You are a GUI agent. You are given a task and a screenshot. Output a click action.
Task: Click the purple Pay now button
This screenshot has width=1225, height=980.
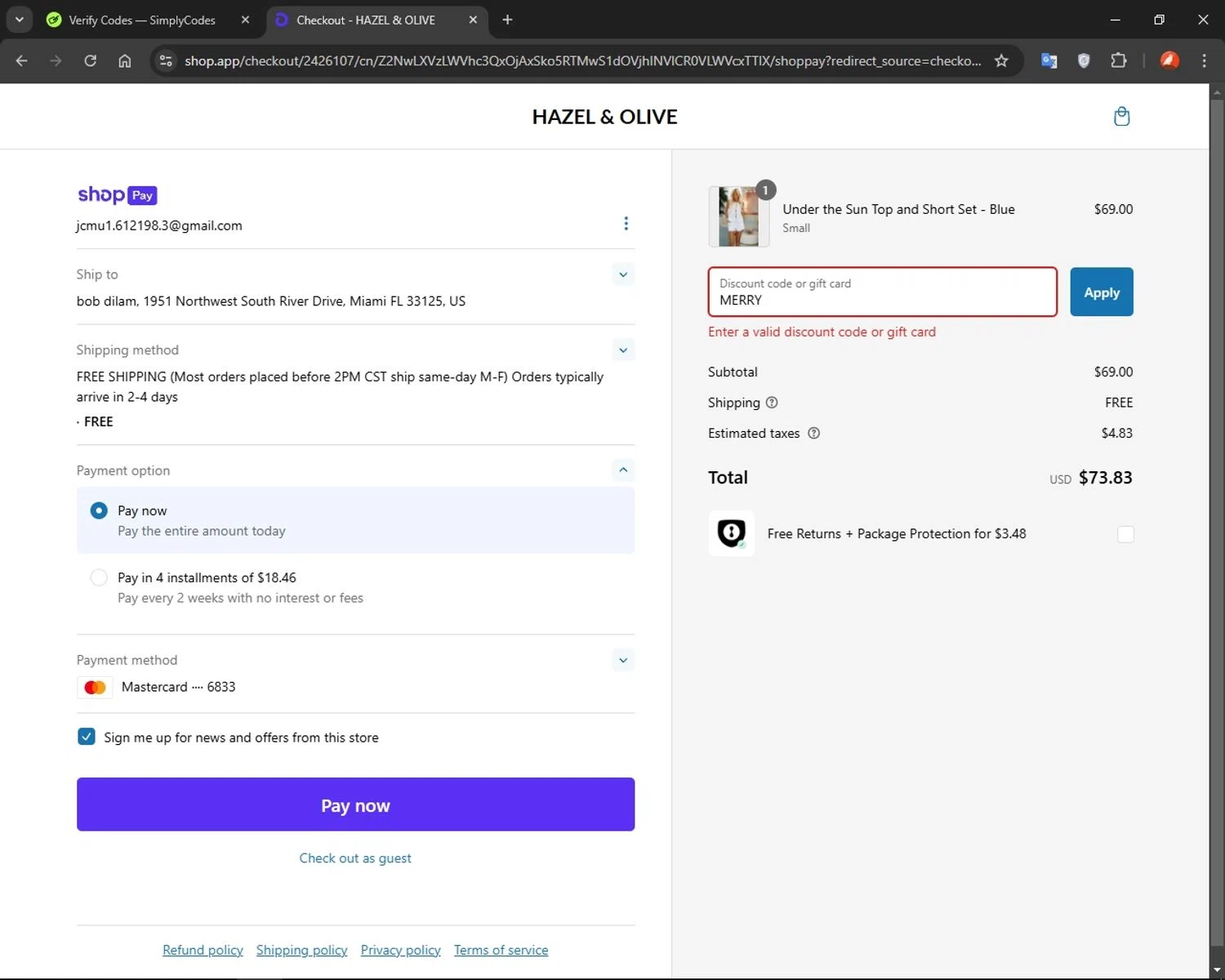(x=355, y=804)
